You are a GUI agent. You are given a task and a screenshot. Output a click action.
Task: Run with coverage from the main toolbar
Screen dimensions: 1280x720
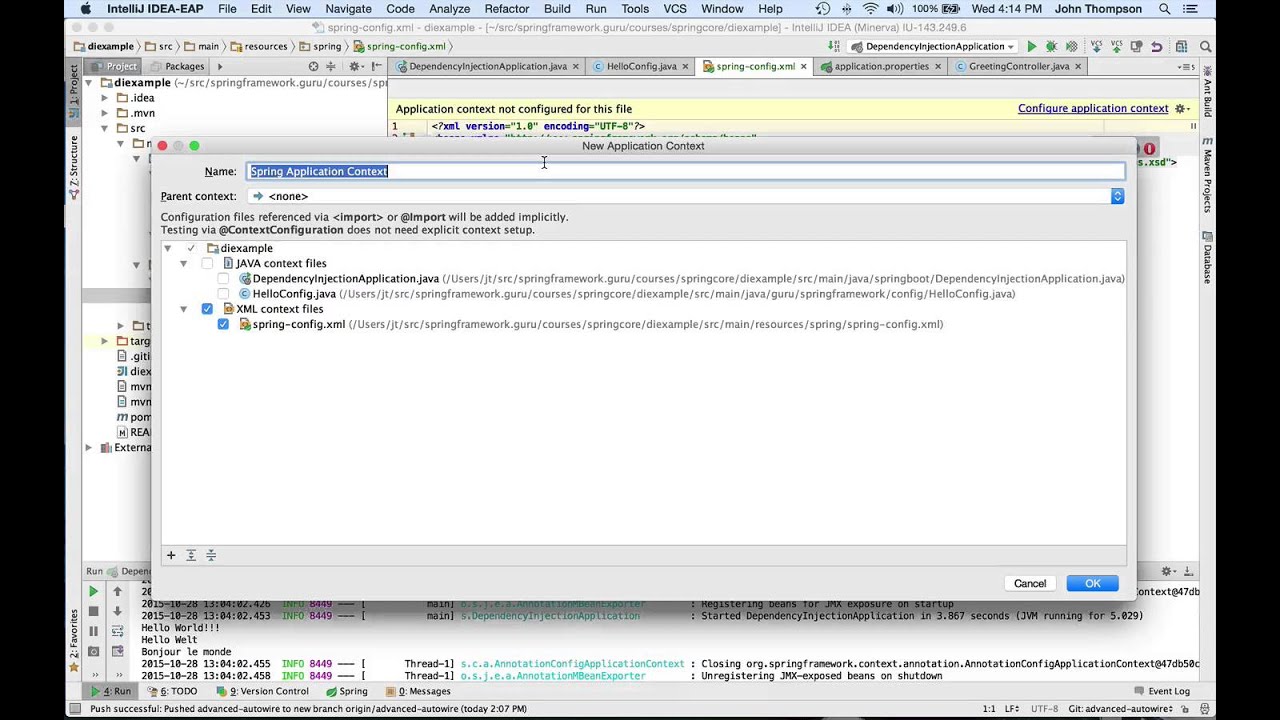(1071, 47)
